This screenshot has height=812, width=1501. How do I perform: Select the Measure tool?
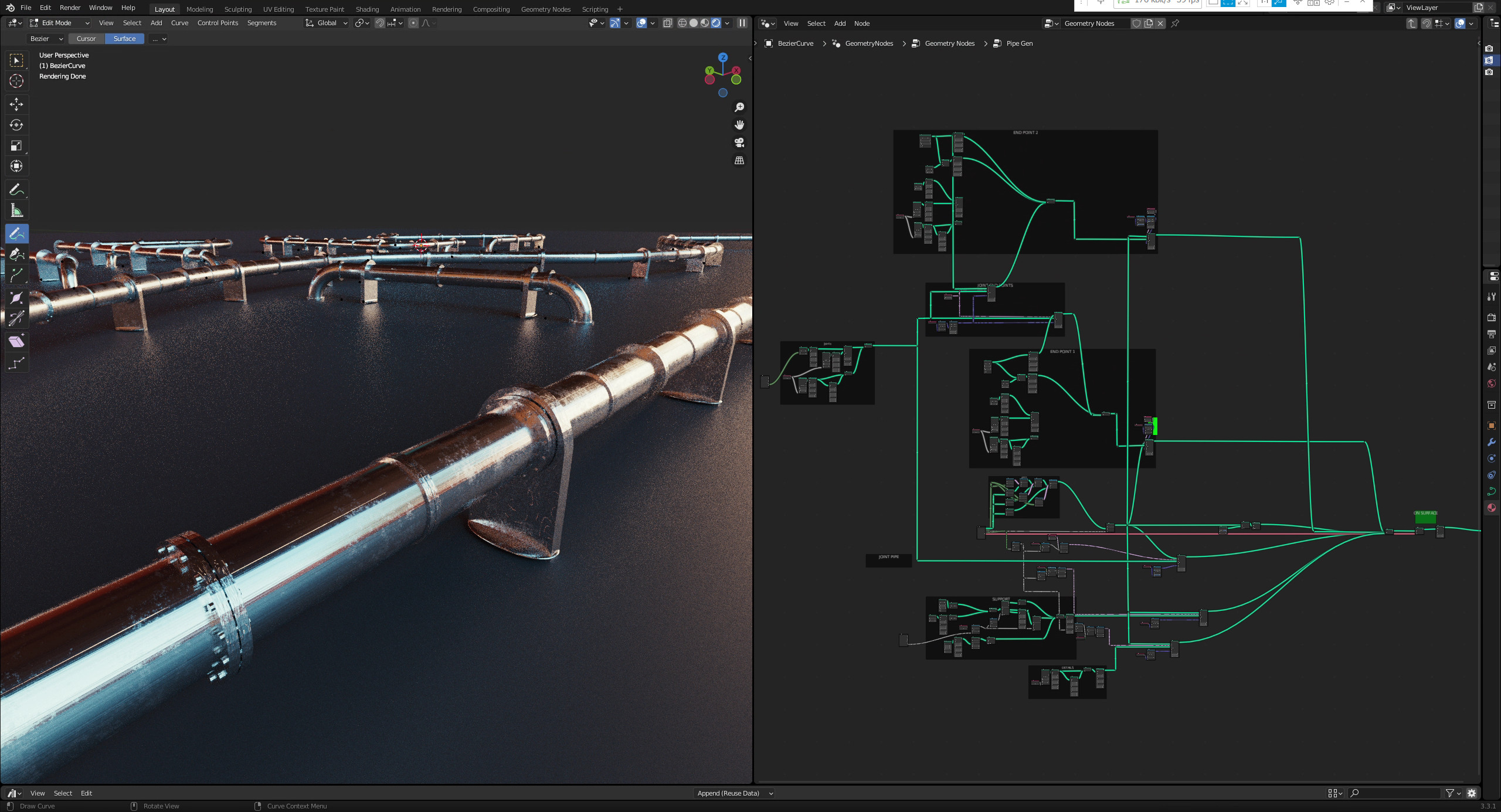coord(16,210)
